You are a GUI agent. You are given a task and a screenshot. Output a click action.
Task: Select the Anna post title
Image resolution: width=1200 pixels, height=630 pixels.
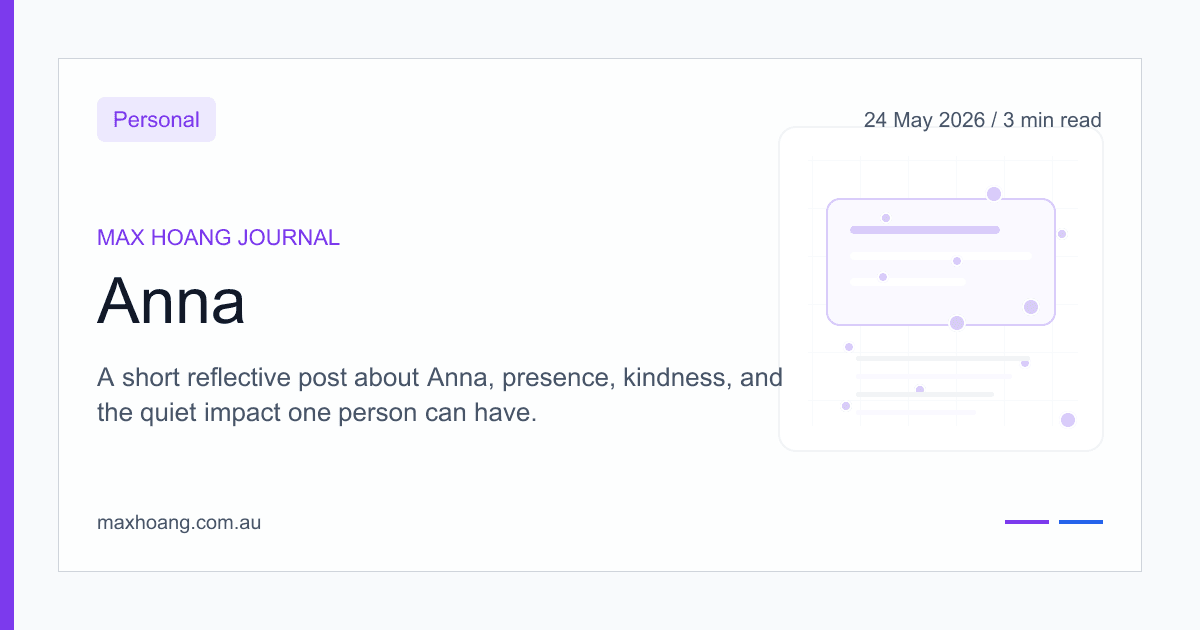171,301
